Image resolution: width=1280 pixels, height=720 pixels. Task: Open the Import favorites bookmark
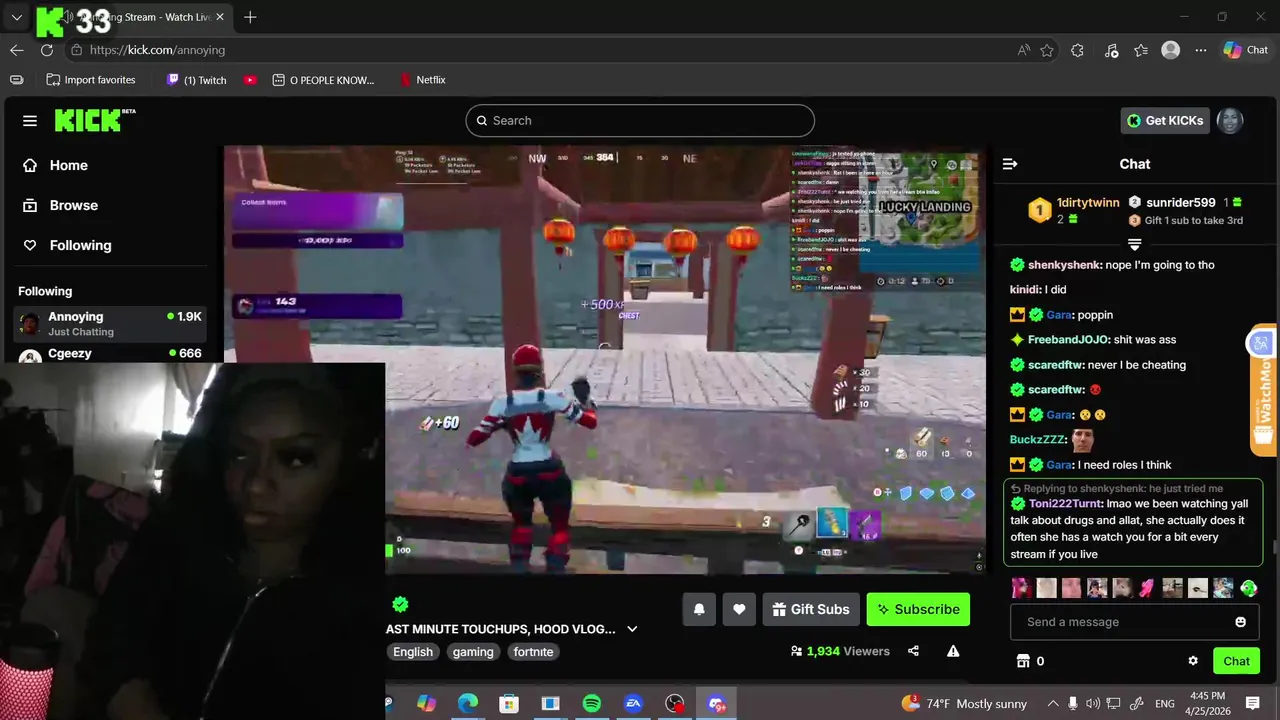click(91, 80)
